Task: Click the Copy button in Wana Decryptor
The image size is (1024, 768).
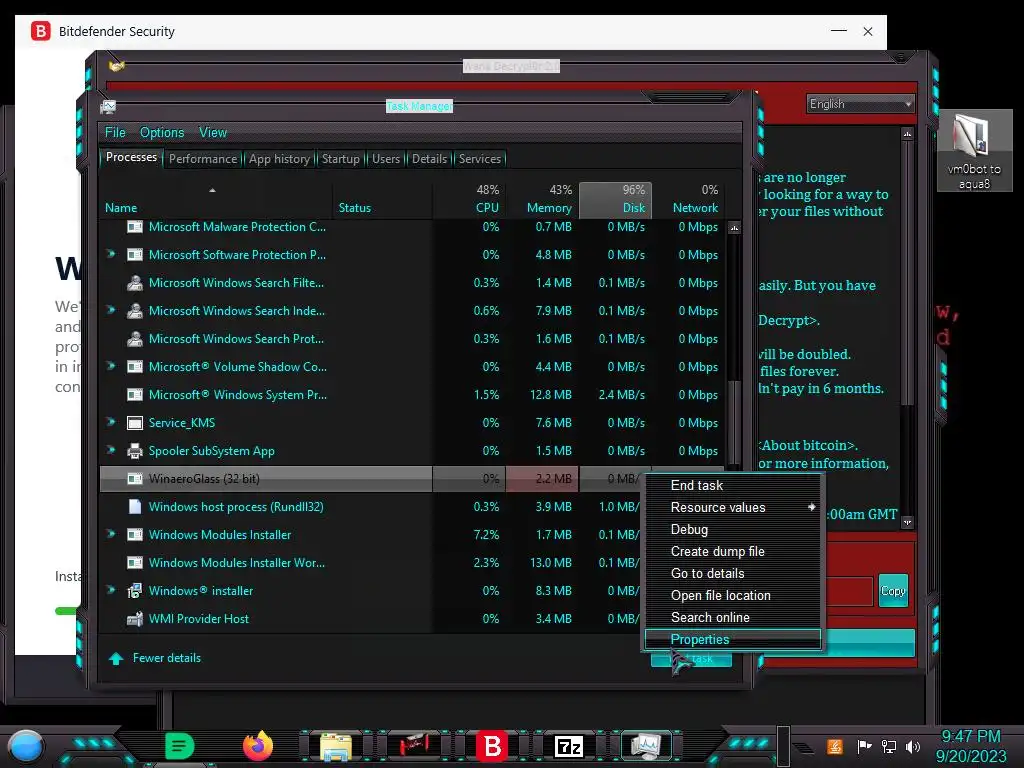Action: [x=893, y=591]
